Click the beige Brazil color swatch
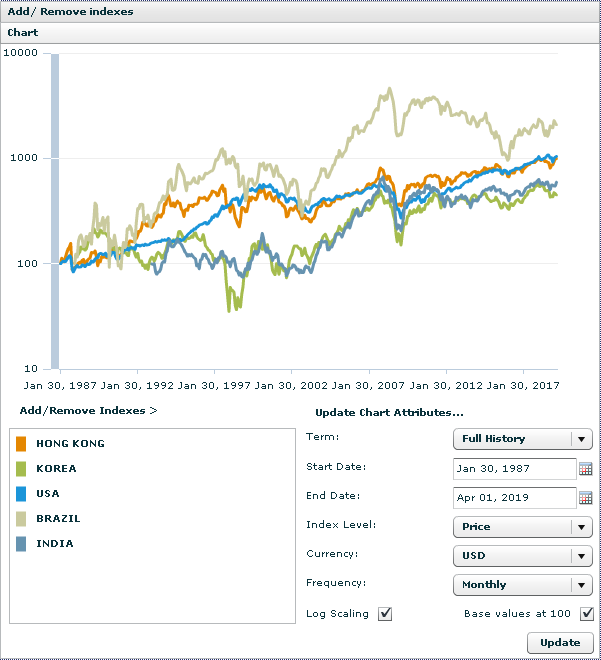The height and width of the screenshot is (660, 601). [22, 518]
